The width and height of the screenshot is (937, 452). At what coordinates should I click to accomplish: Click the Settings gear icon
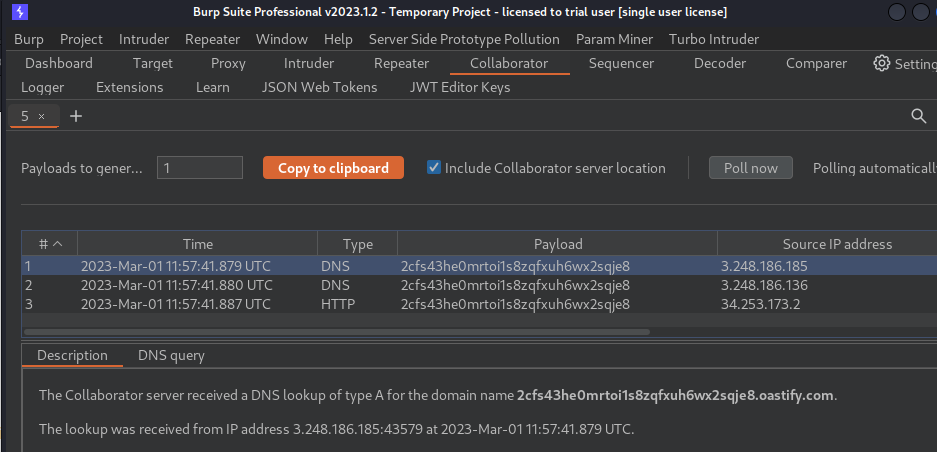pos(881,63)
